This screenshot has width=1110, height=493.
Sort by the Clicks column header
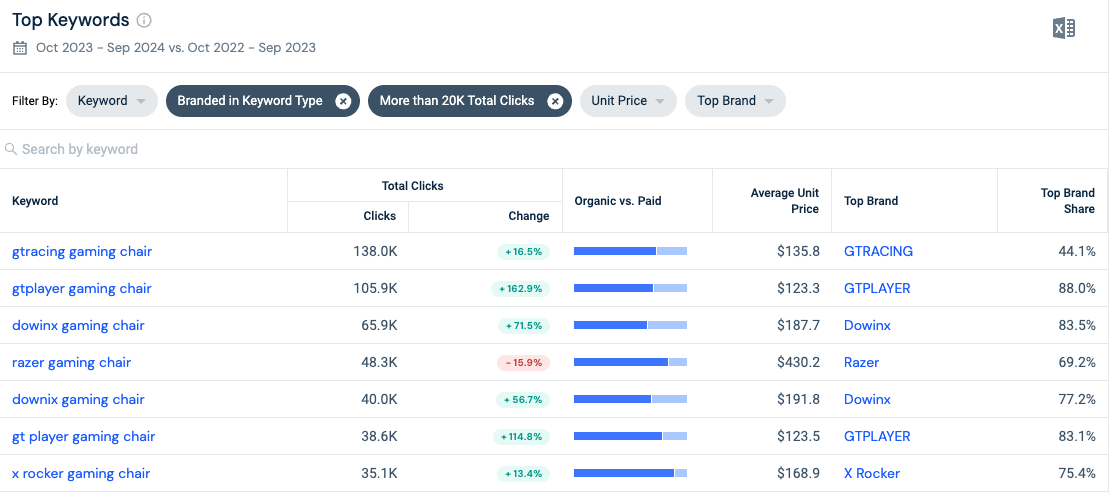click(x=379, y=216)
